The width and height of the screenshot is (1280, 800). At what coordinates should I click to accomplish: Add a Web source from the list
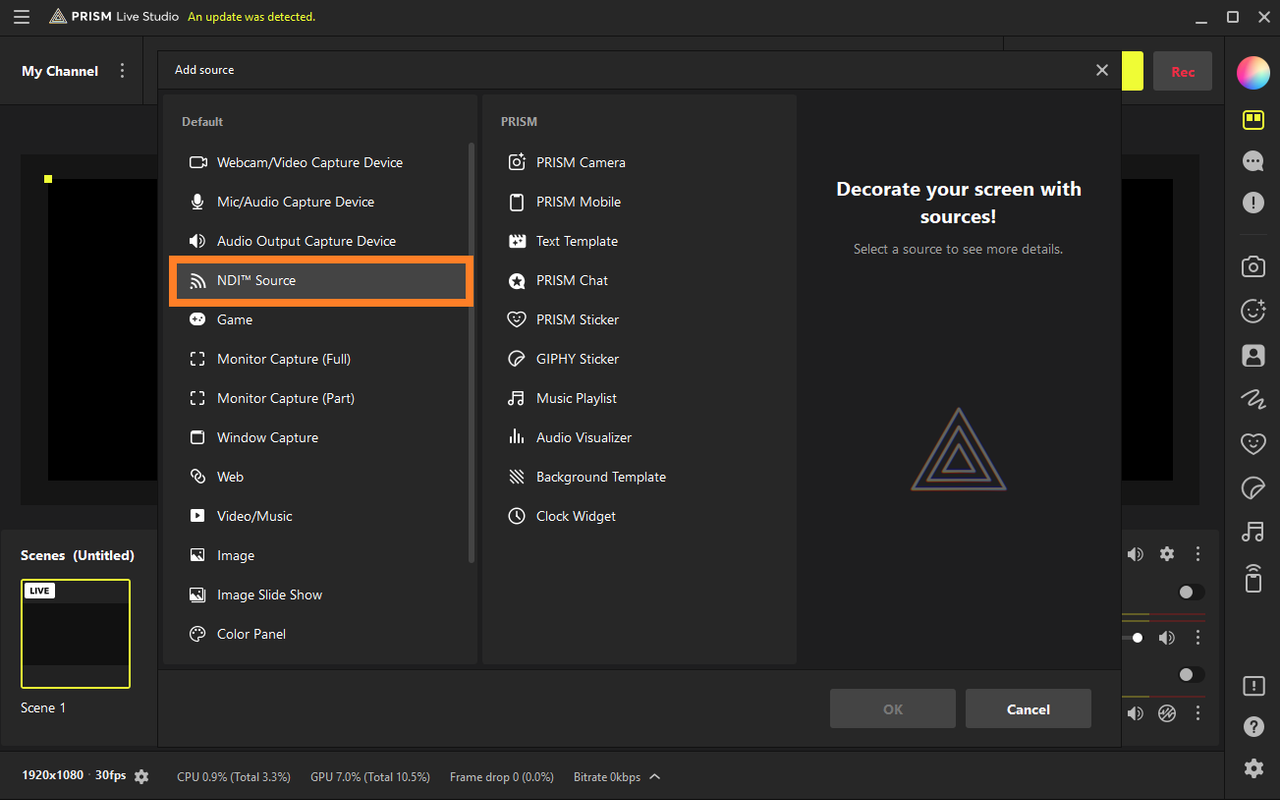(x=320, y=477)
